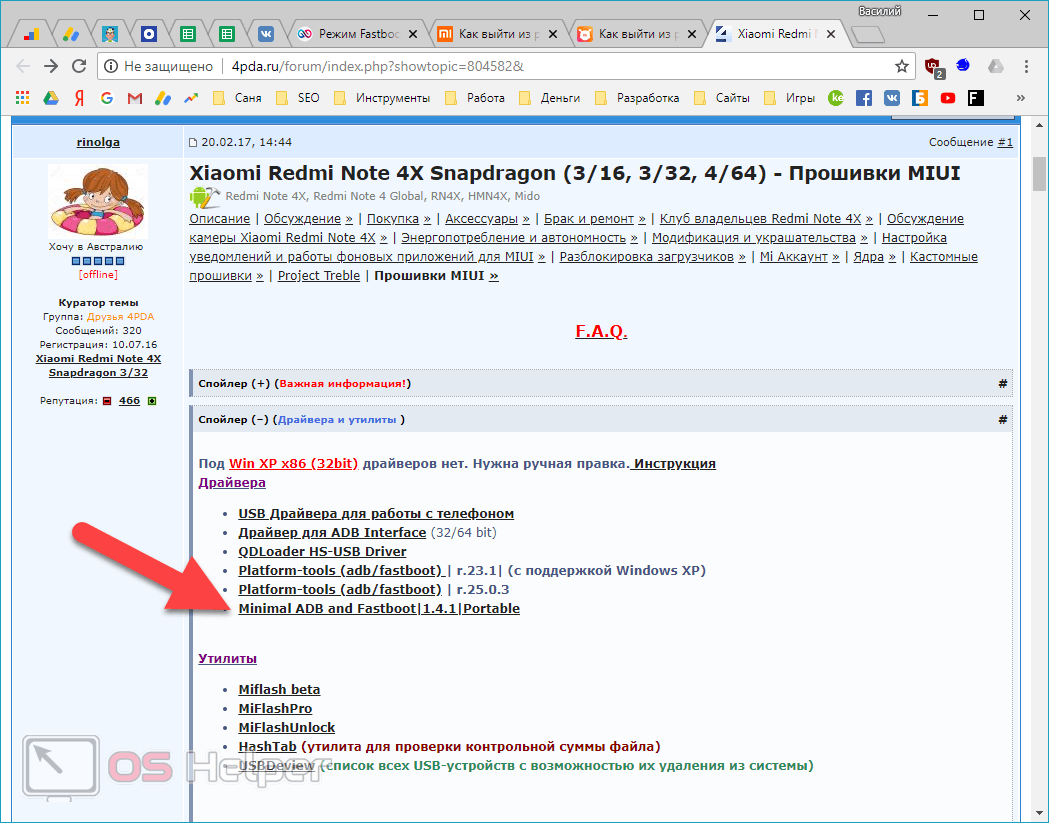
Task: Open the Google Drive bookmark
Action: click(x=51, y=98)
